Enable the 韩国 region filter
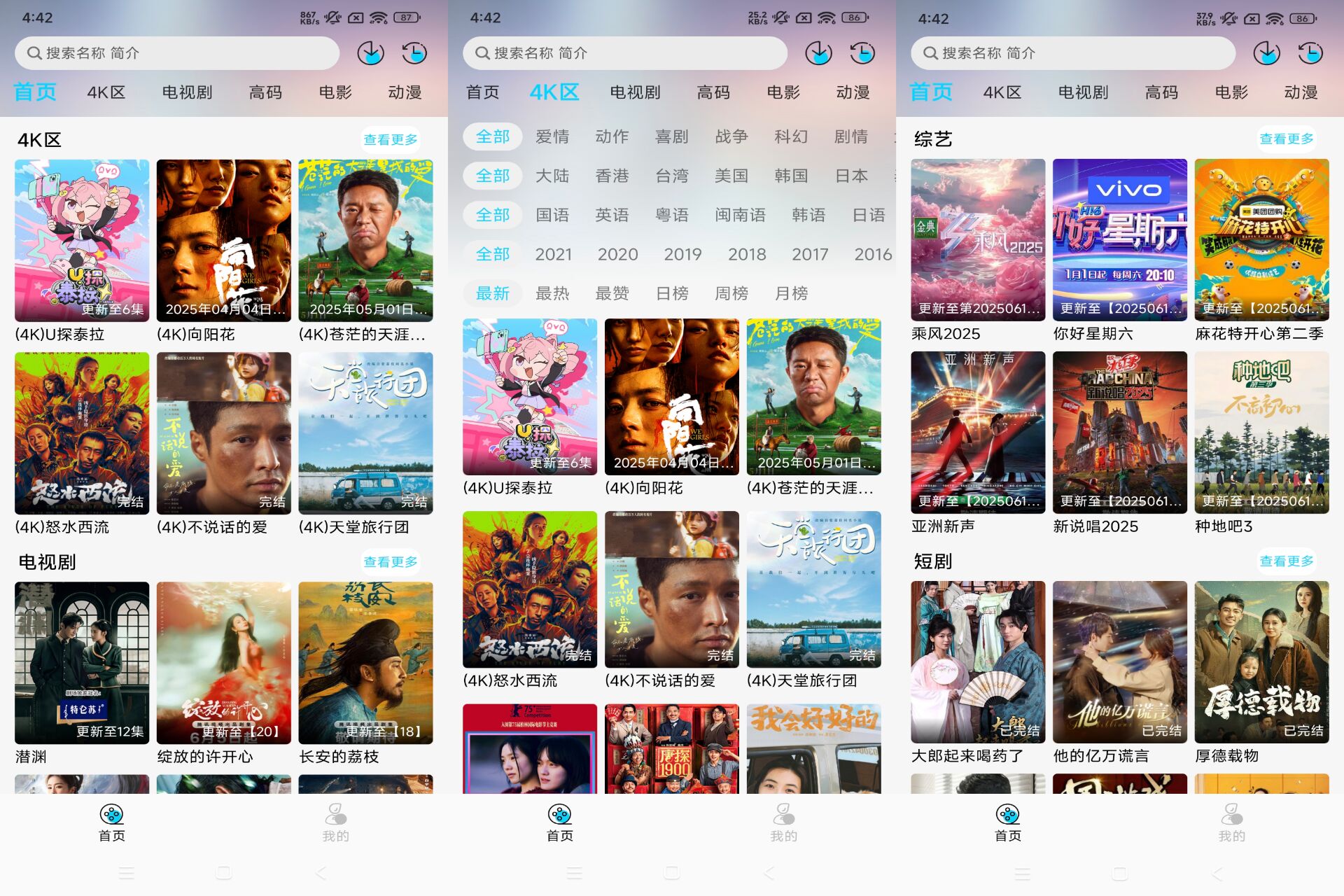This screenshot has height=896, width=1344. pos(790,176)
